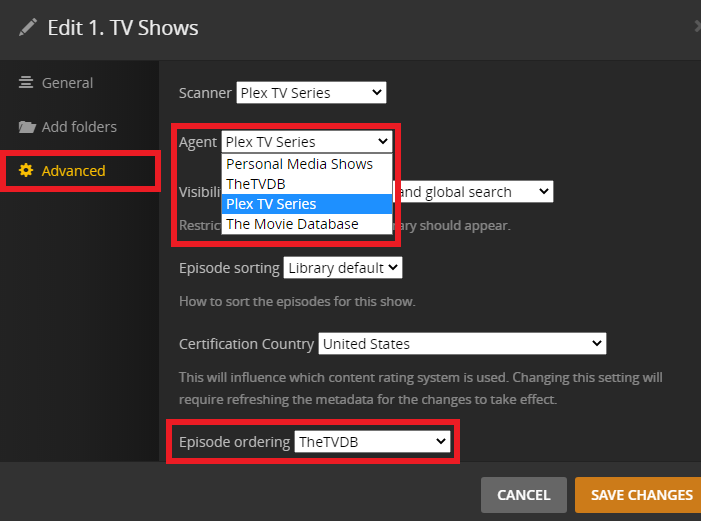701x521 pixels.
Task: Click 'How to sort the episodes' help text
Action: [297, 301]
